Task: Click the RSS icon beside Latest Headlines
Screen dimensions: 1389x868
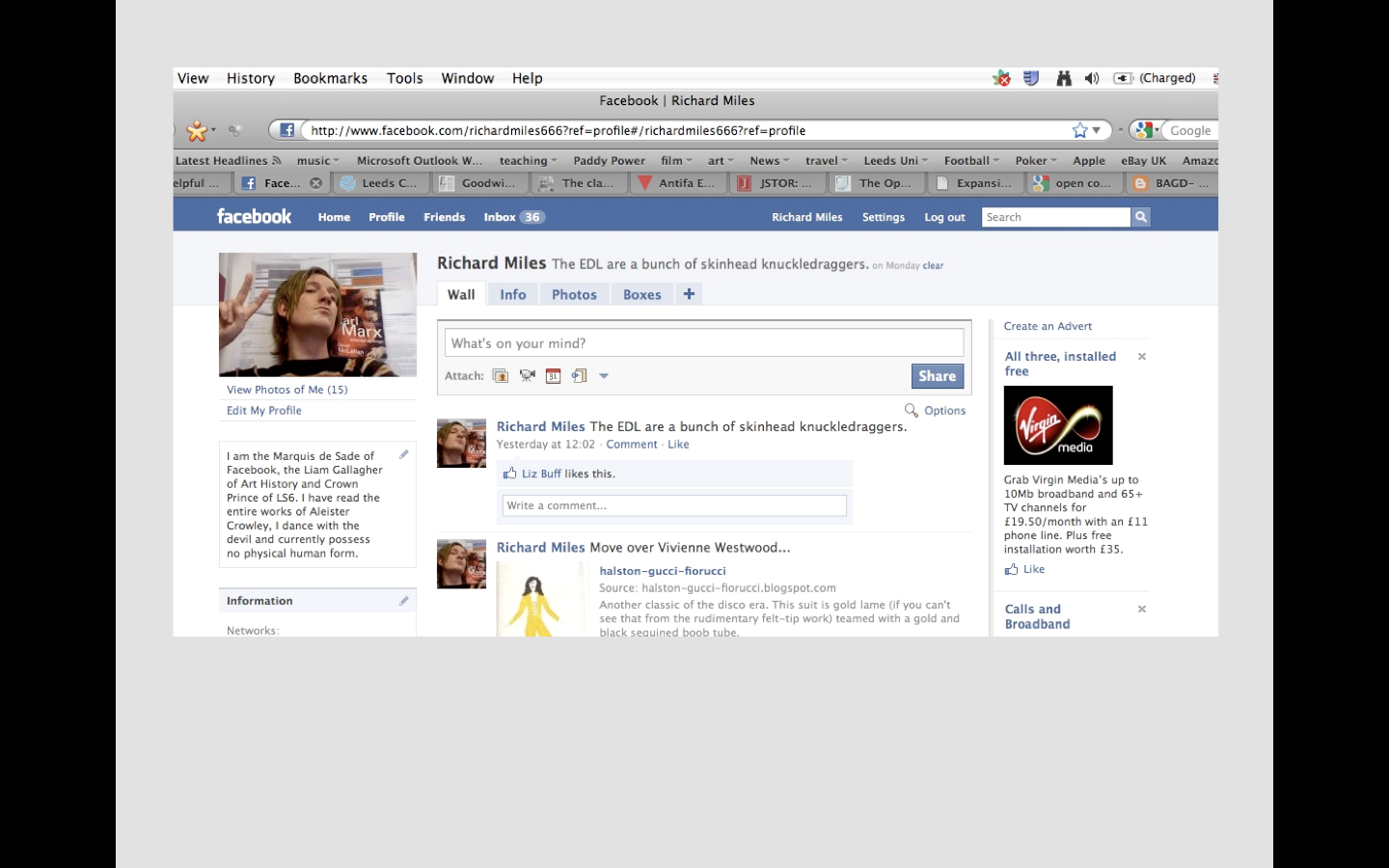Action: pos(277,160)
